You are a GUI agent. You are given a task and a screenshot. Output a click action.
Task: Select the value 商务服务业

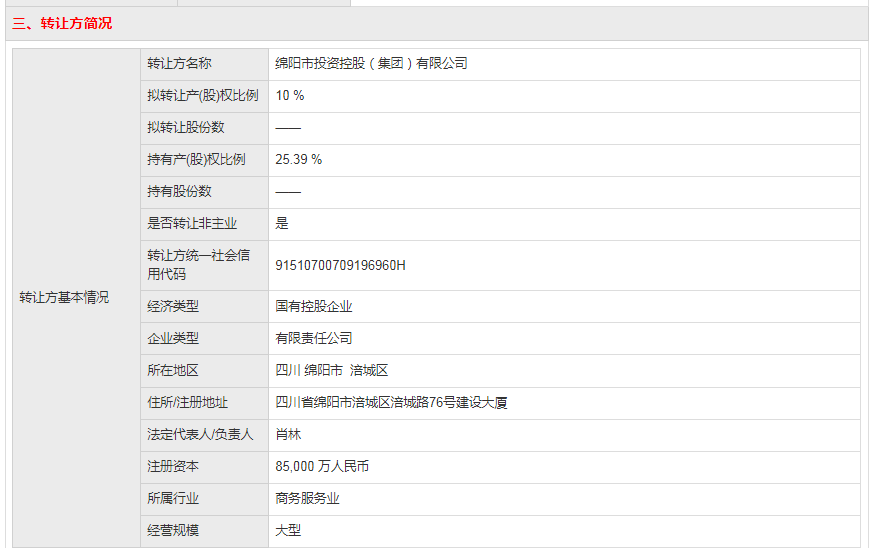[307, 498]
